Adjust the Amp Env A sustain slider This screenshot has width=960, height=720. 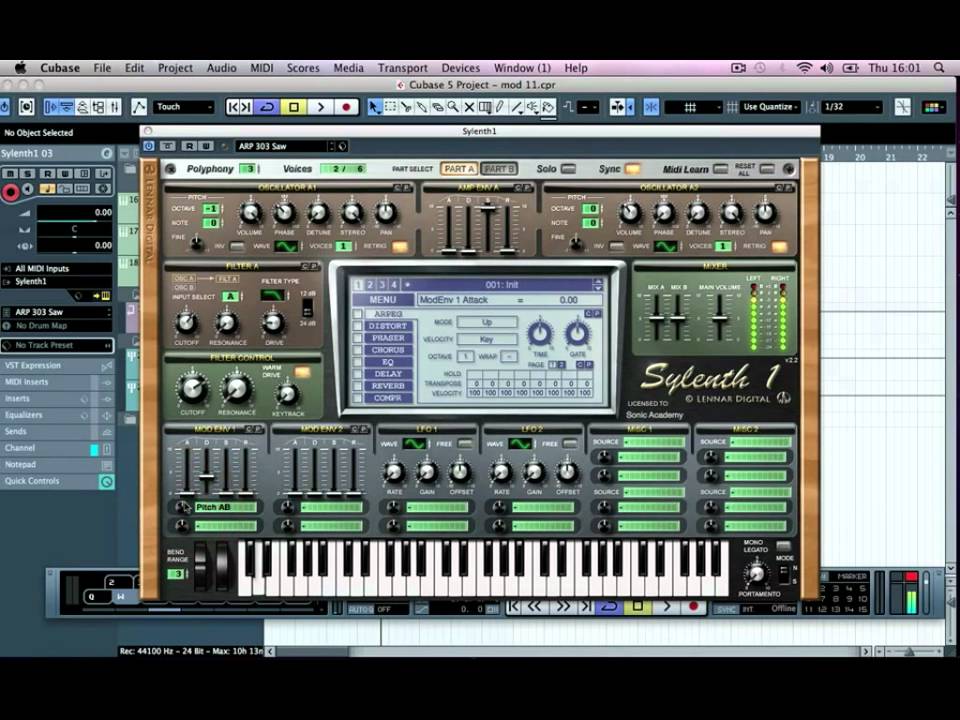point(488,209)
